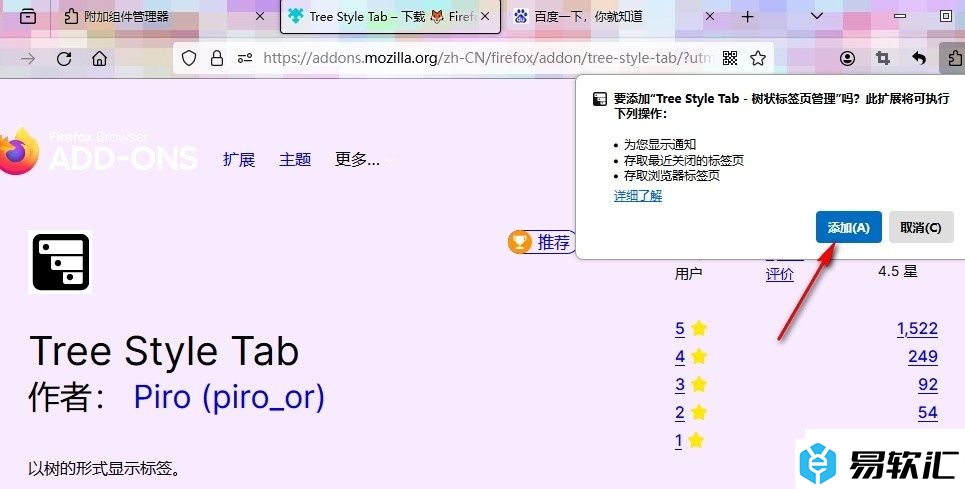Open the Firefox account icon
The image size is (965, 489).
(847, 58)
